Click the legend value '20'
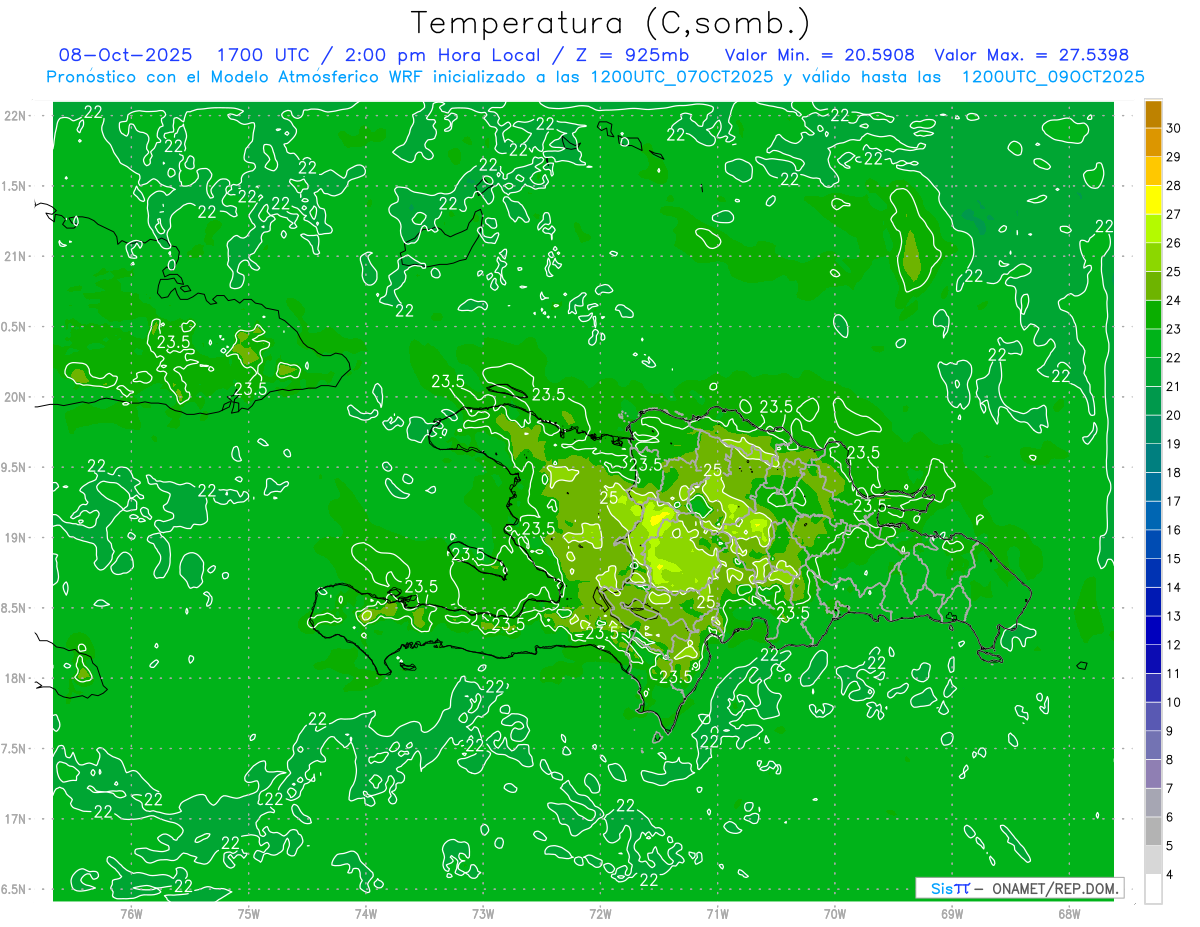The image size is (1200, 927). tap(1174, 415)
